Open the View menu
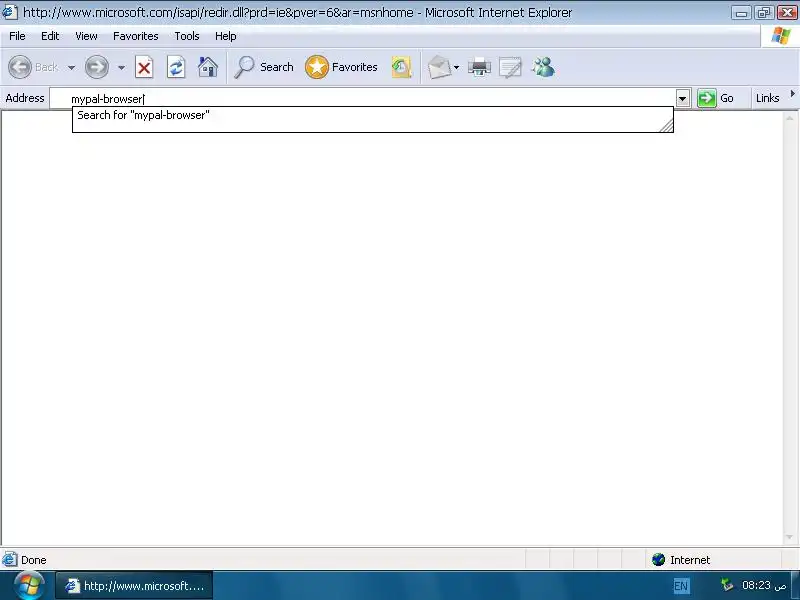 tap(86, 36)
